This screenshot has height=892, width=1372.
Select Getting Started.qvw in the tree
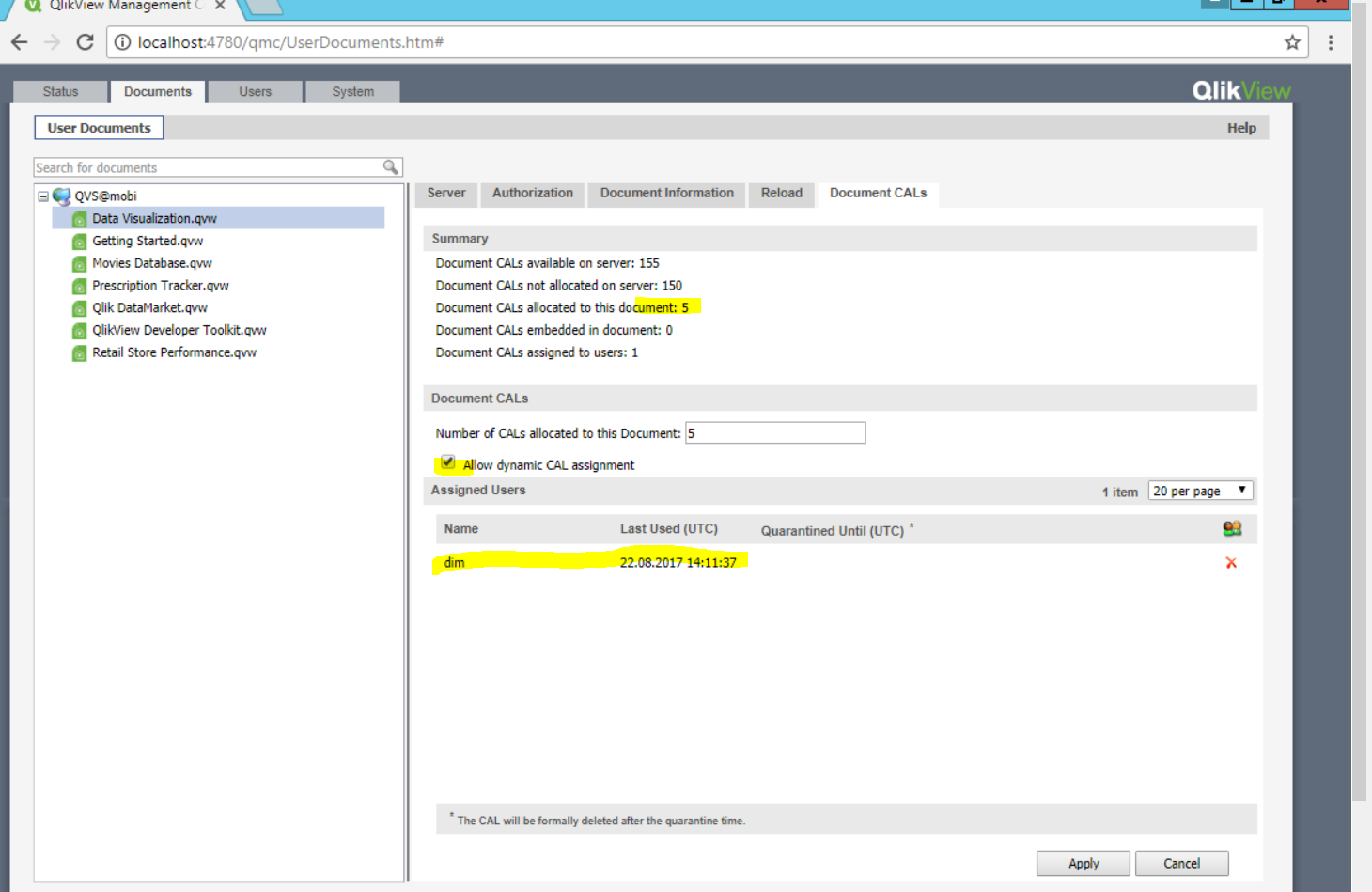coord(148,241)
